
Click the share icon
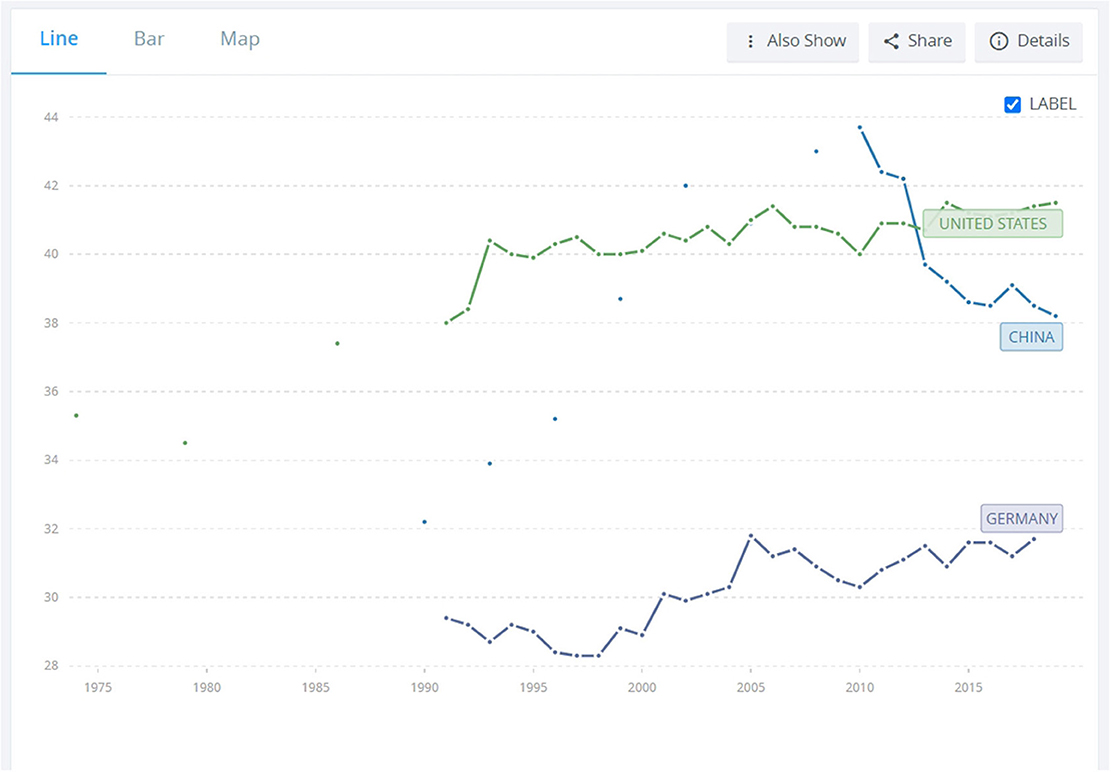click(891, 41)
